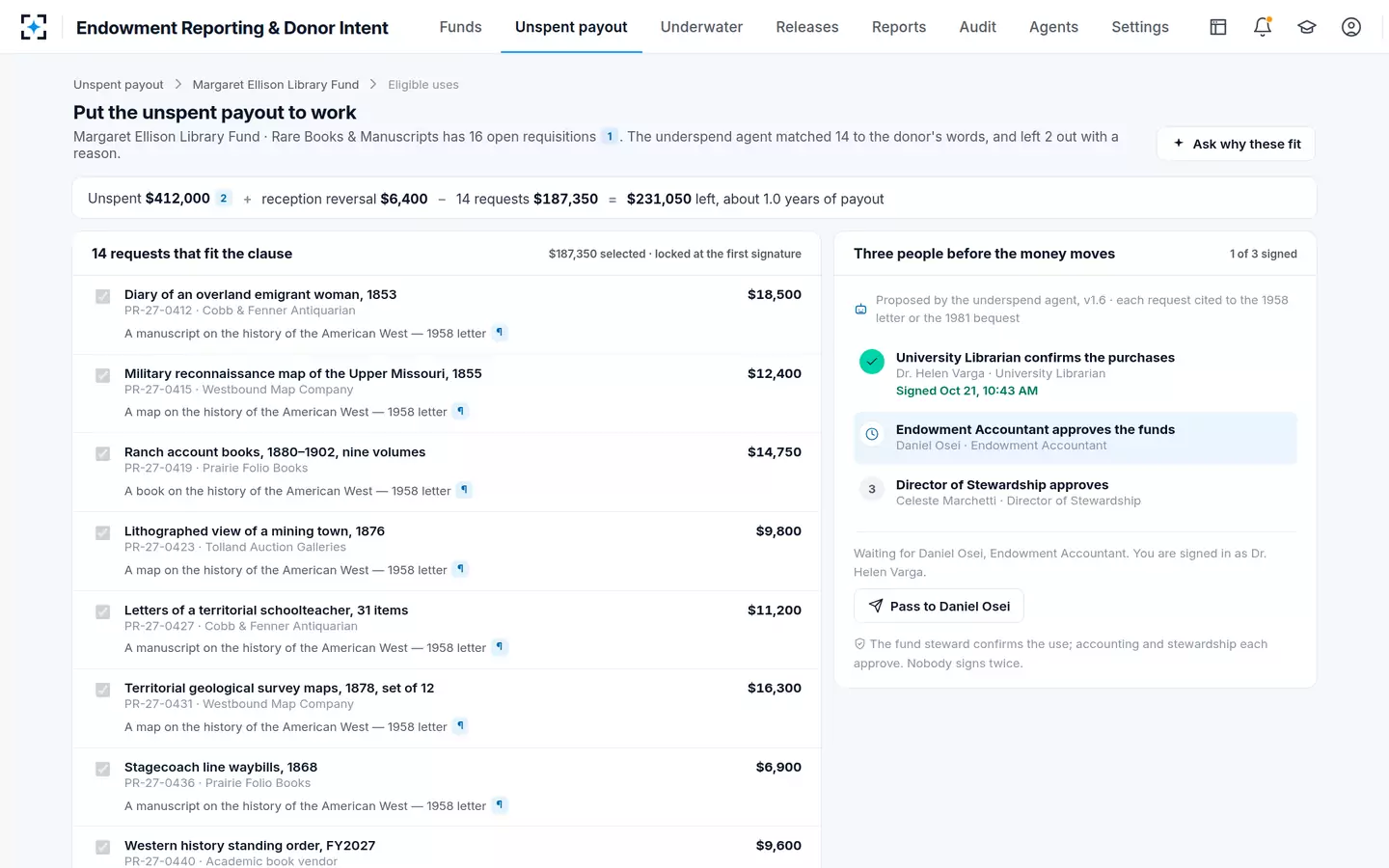Open the user account icon
The width and height of the screenshot is (1389, 868).
(1351, 27)
